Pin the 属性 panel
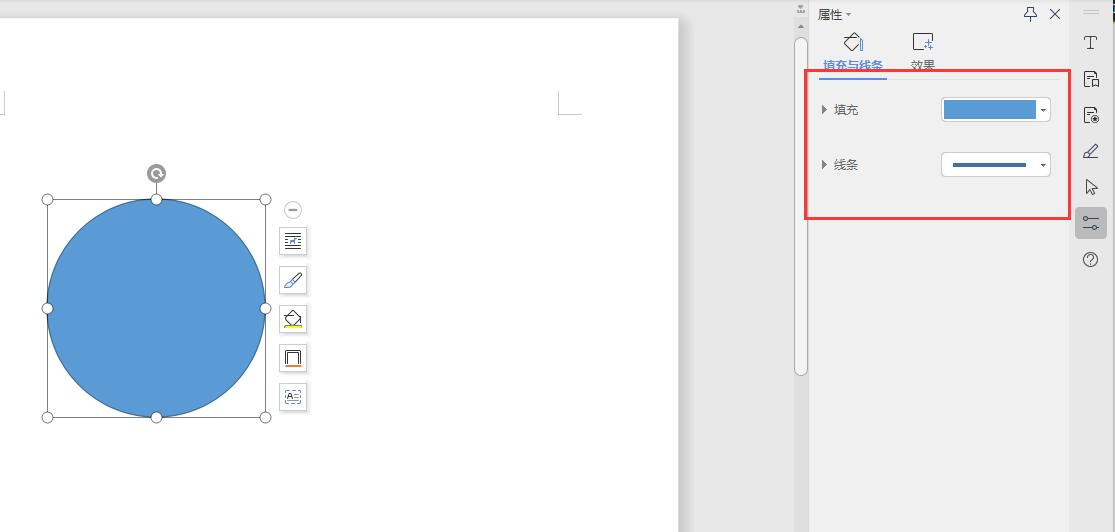 [1030, 14]
